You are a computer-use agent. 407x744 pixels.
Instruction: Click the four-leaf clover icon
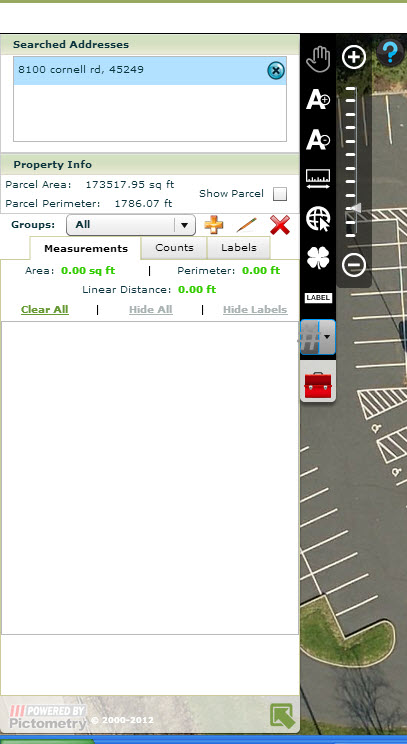(318, 258)
